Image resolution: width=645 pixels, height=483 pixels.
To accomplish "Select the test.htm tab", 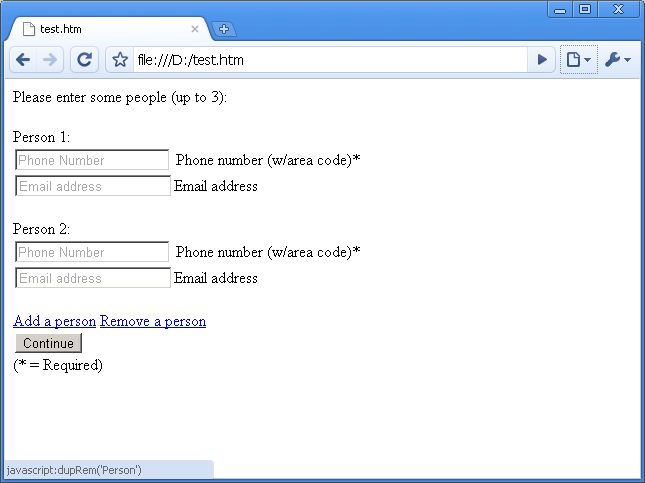I will 109,29.
